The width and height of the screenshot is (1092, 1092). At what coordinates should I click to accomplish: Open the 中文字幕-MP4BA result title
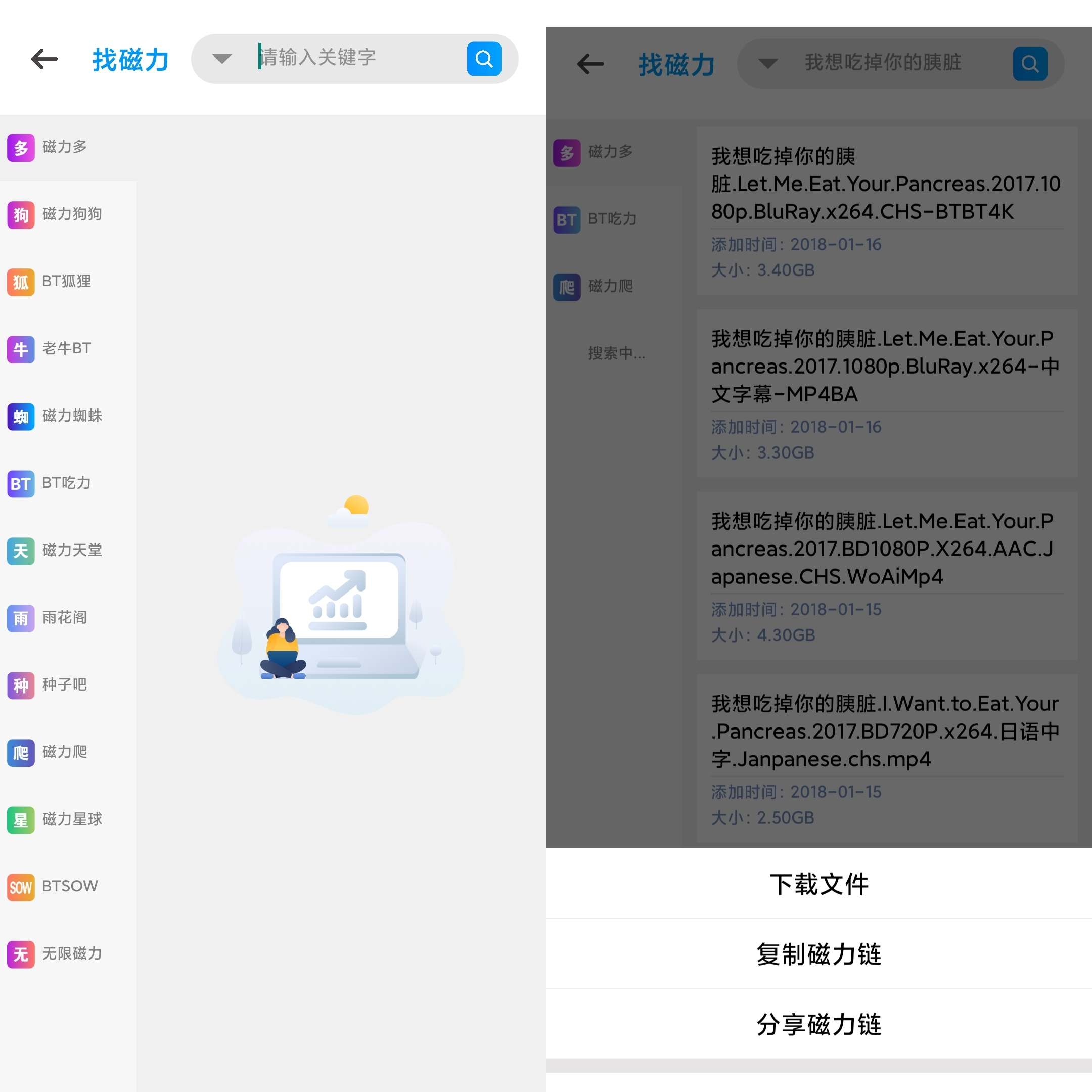point(886,366)
